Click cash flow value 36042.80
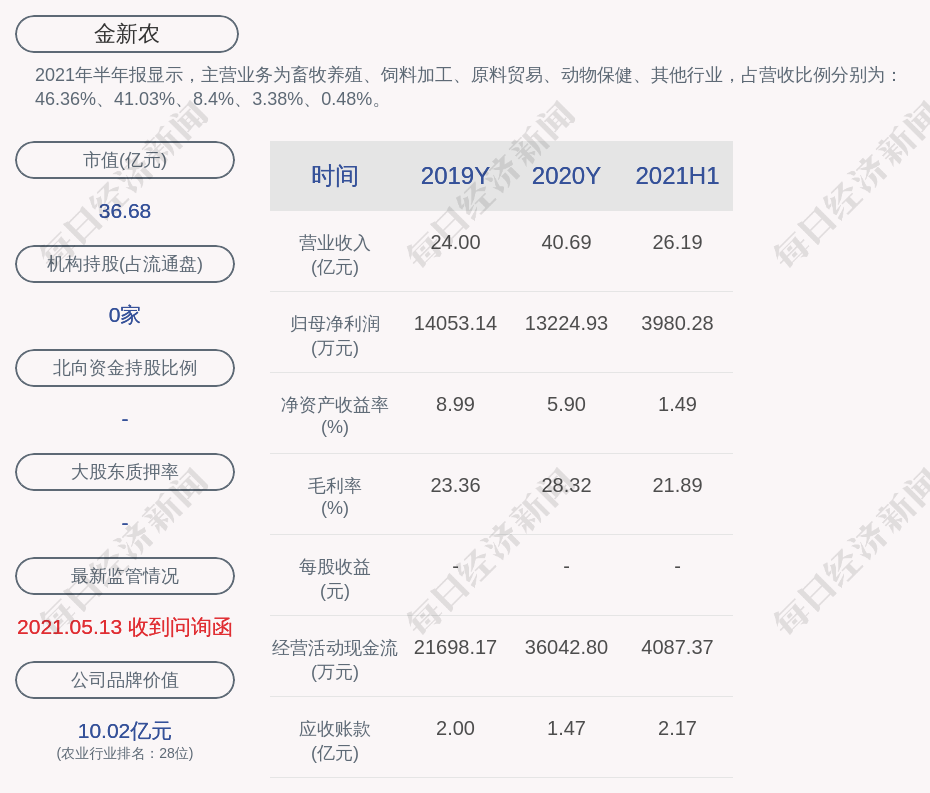Screen dimensions: 930x793 566,647
